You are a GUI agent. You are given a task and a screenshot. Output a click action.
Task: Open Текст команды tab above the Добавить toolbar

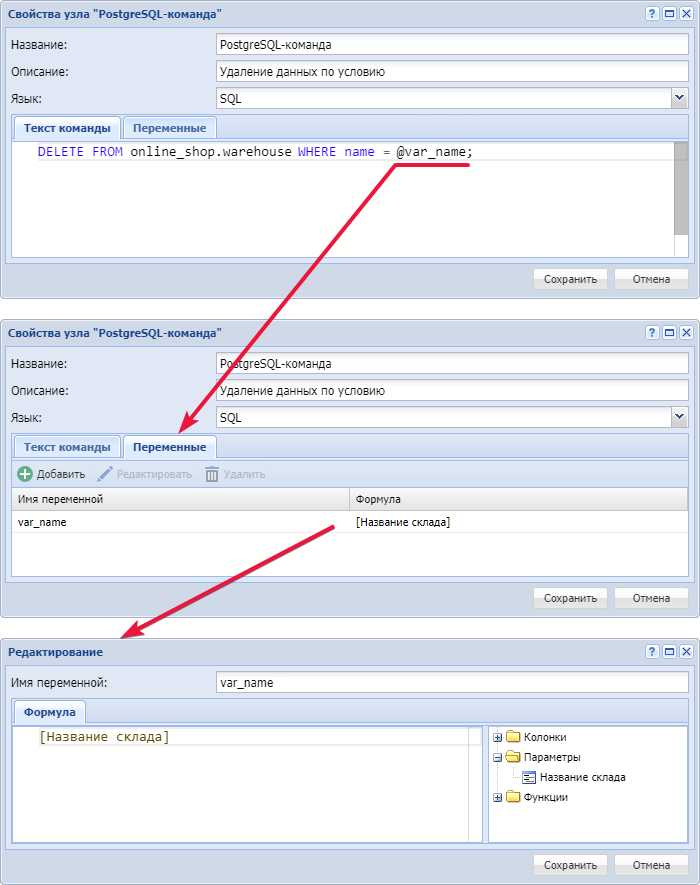pyautogui.click(x=66, y=447)
